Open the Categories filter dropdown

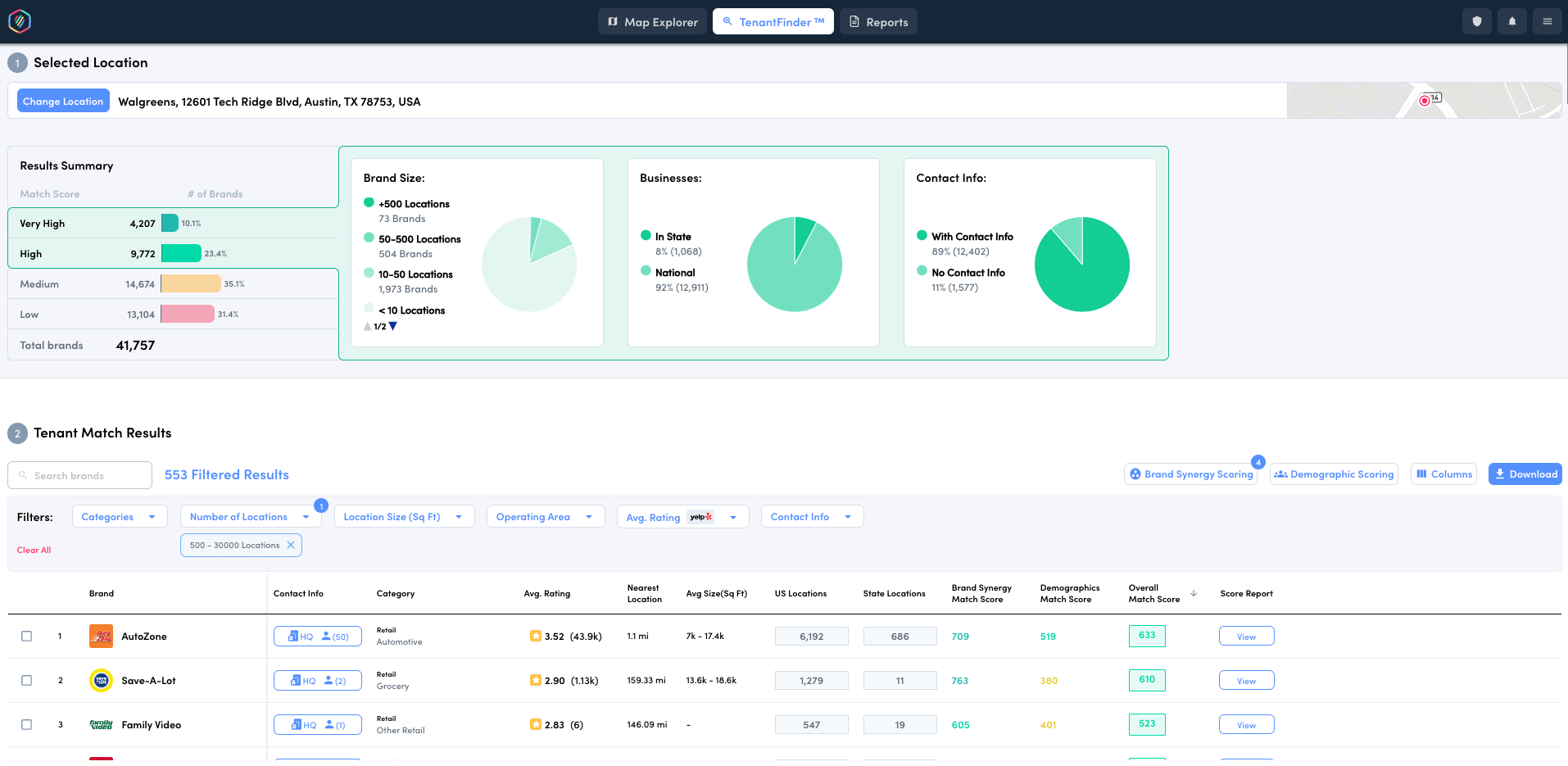(x=119, y=516)
